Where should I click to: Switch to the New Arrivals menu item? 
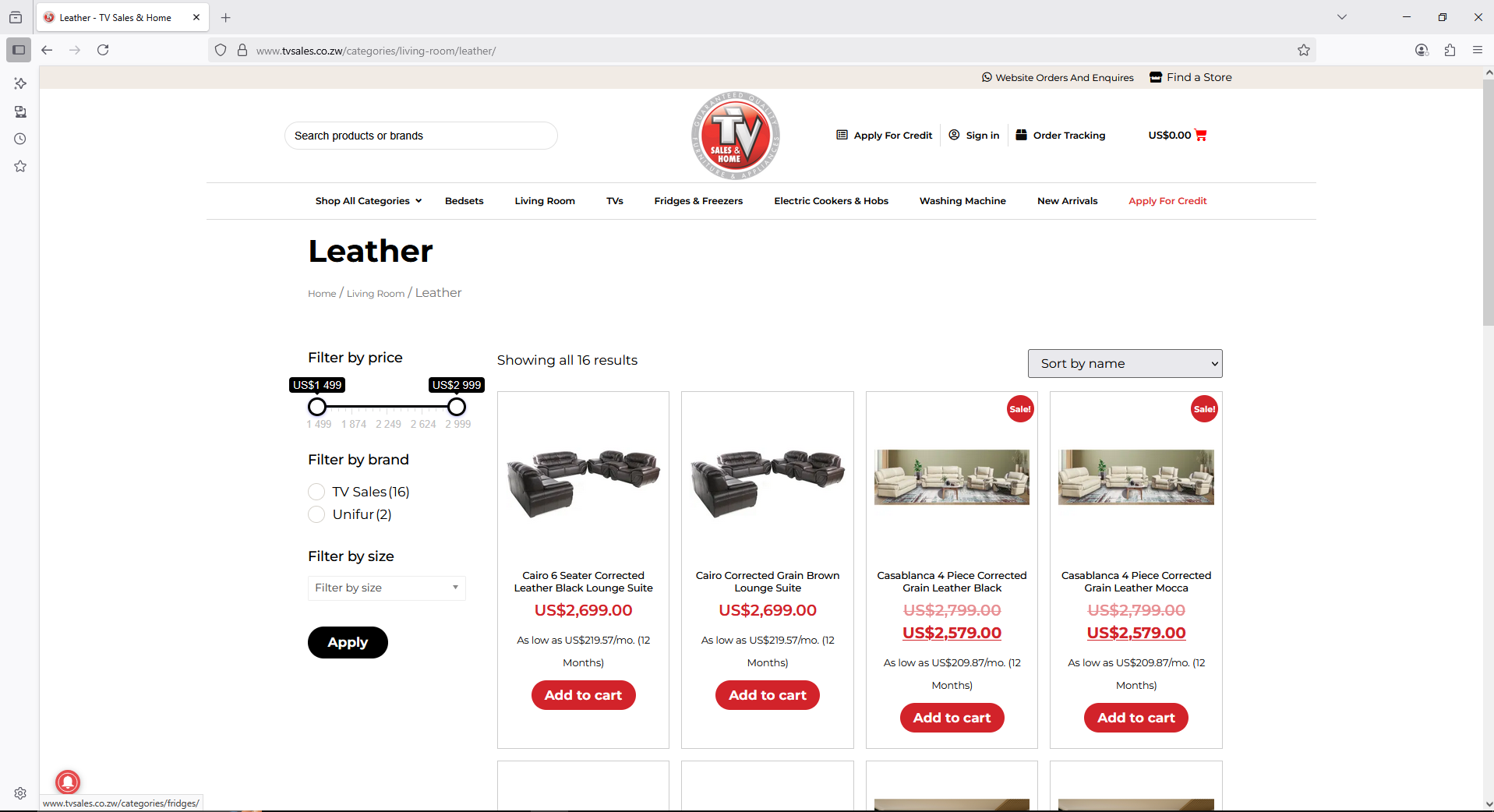click(1067, 200)
